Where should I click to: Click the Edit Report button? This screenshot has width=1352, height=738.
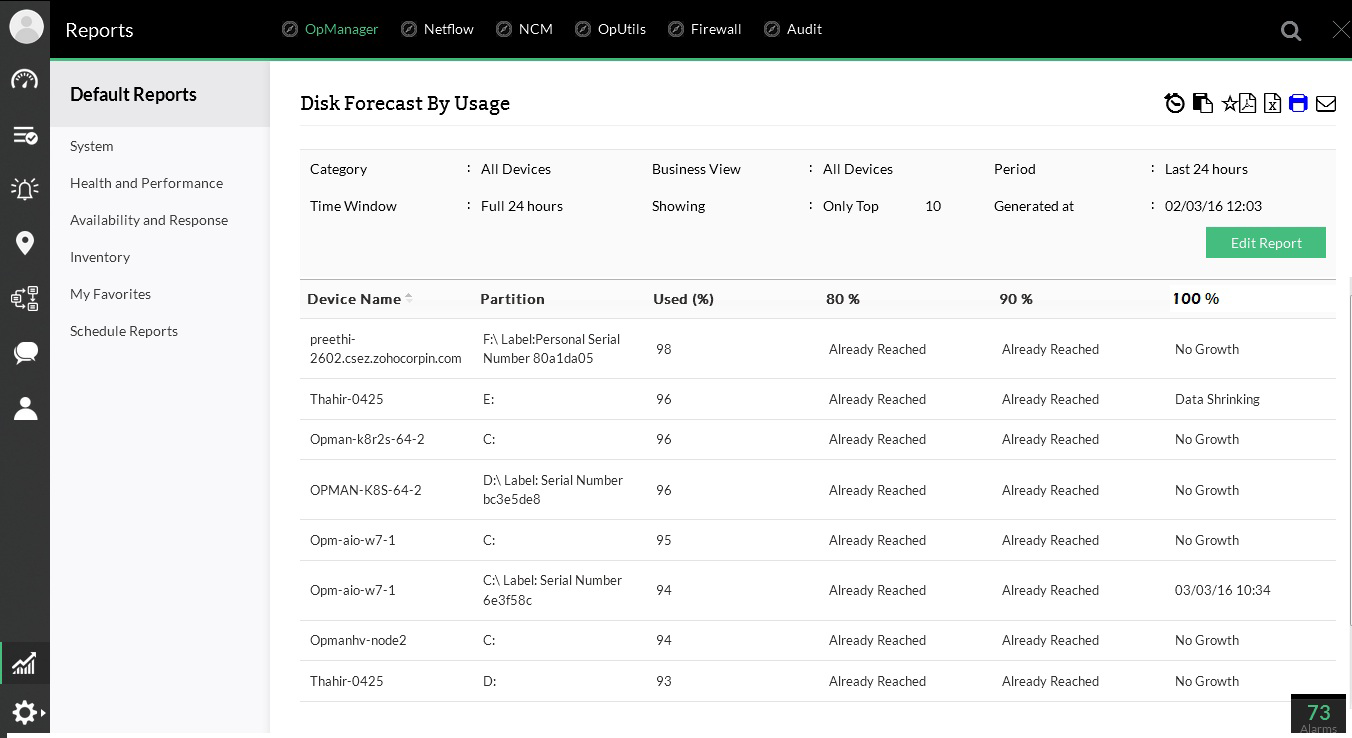[x=1265, y=243]
